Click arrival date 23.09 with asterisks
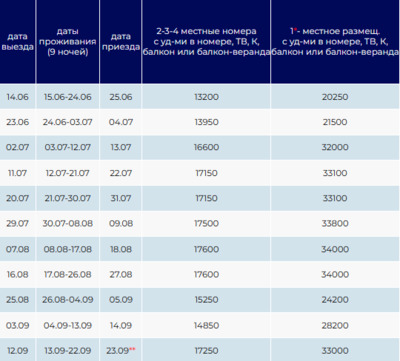This screenshot has height=361, width=400. (x=121, y=351)
